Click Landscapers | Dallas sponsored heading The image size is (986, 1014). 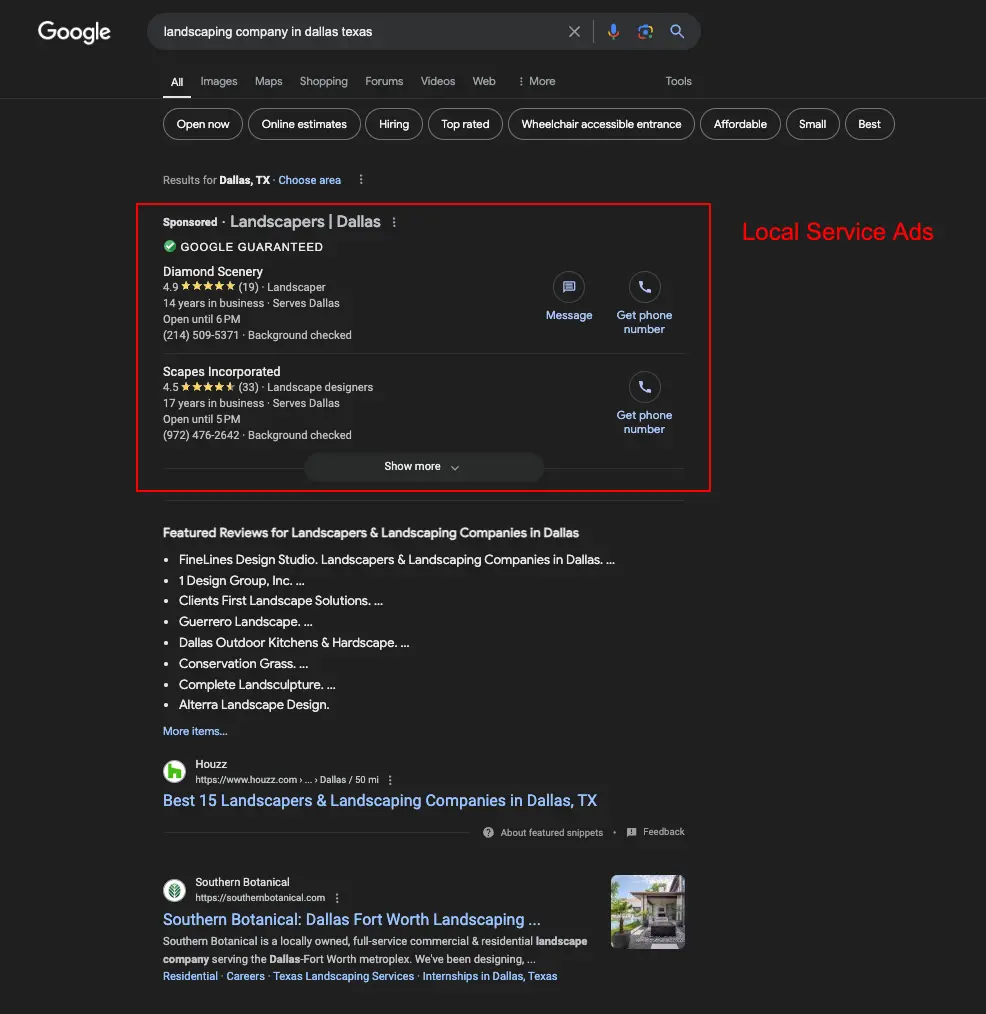(x=305, y=222)
